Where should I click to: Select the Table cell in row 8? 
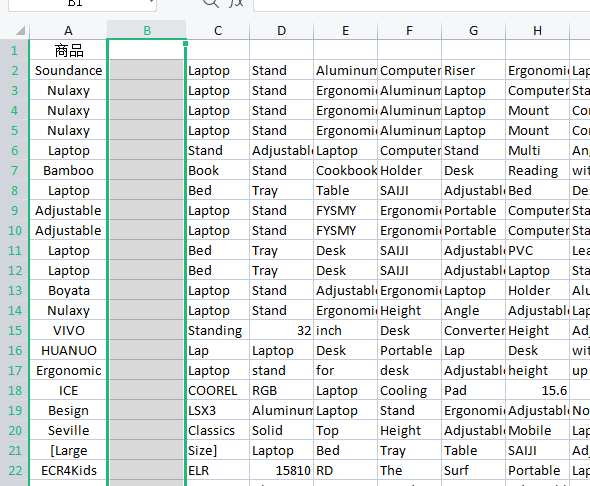click(345, 190)
